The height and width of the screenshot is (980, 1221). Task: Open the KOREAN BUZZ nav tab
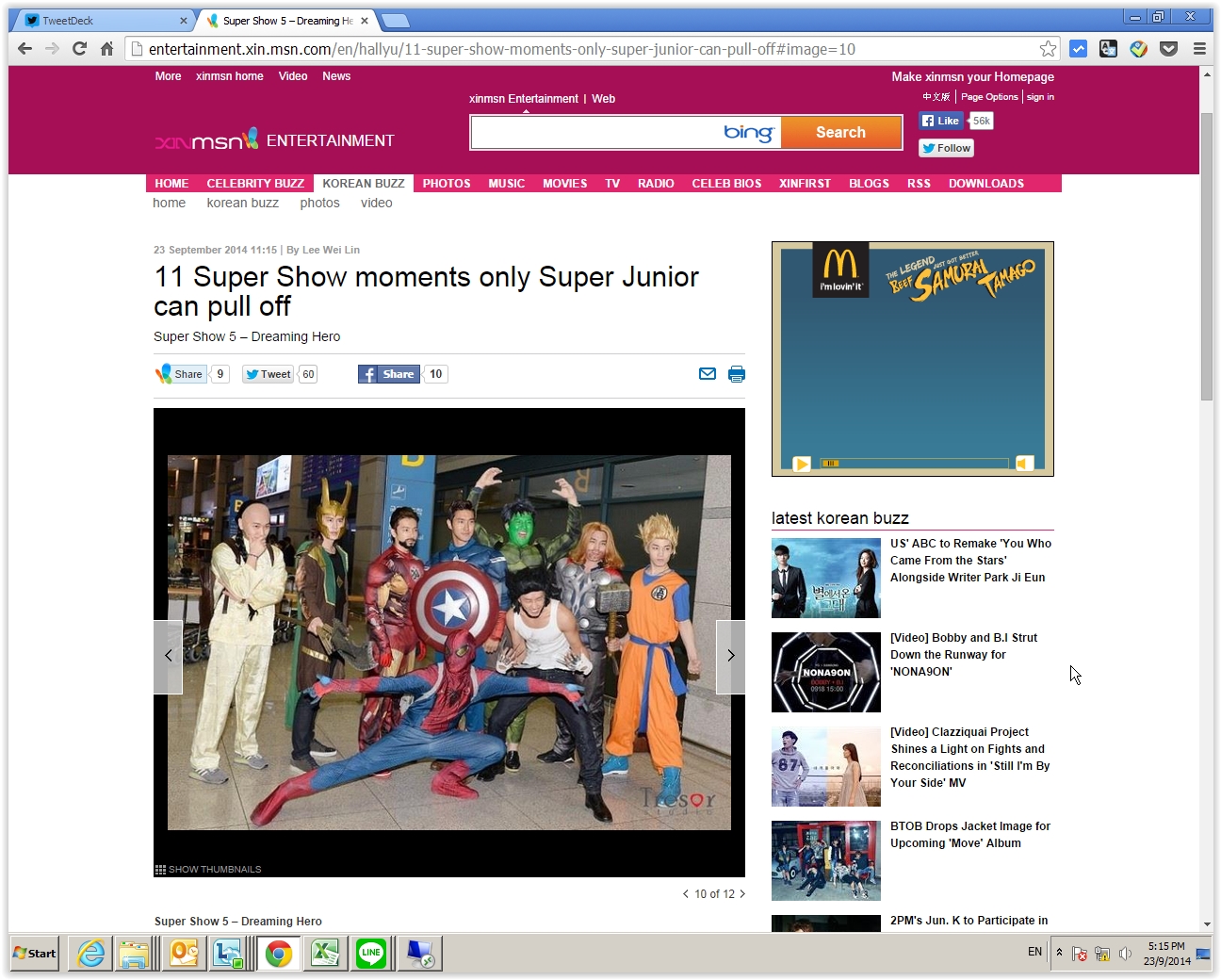coord(364,184)
